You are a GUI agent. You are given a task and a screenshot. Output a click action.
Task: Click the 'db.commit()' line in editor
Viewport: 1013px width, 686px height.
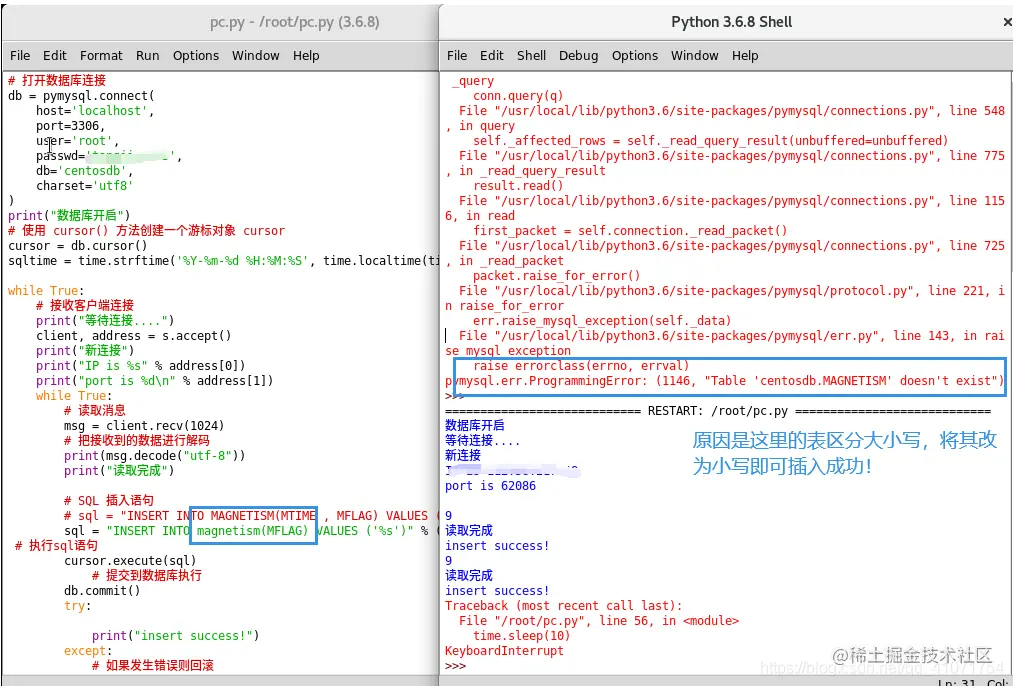coord(102,590)
